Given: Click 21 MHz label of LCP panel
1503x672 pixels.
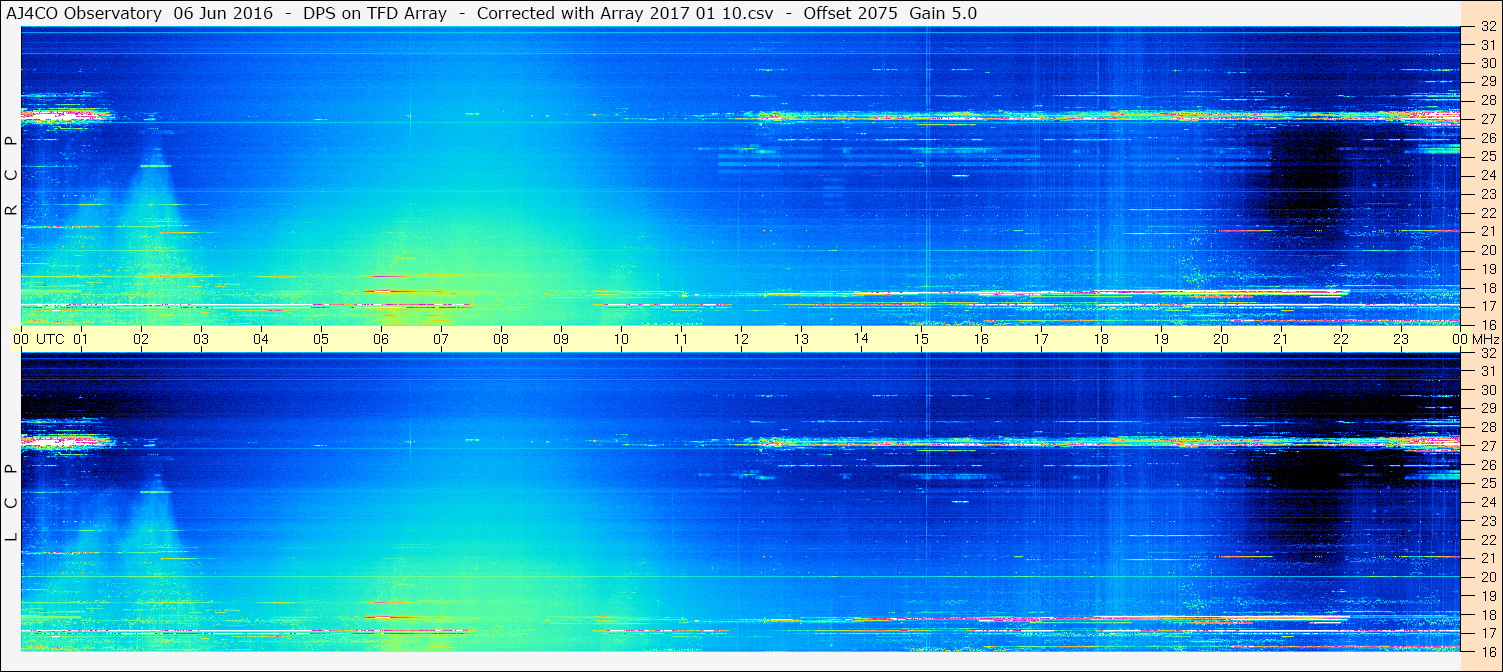Looking at the screenshot, I should [x=1489, y=558].
